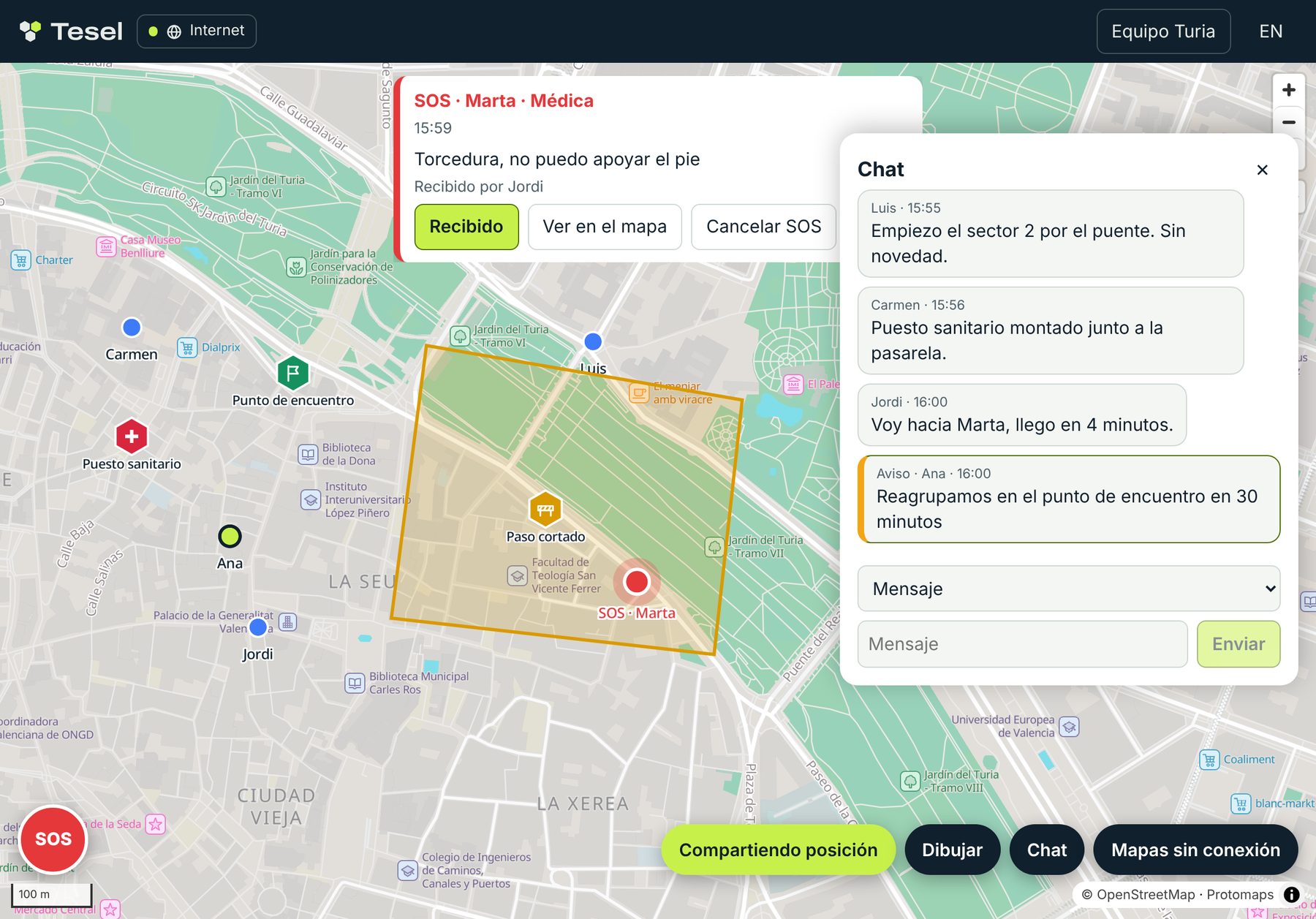Click the red SOS Marta marker
Screen dimensions: 1316x919
[637, 581]
